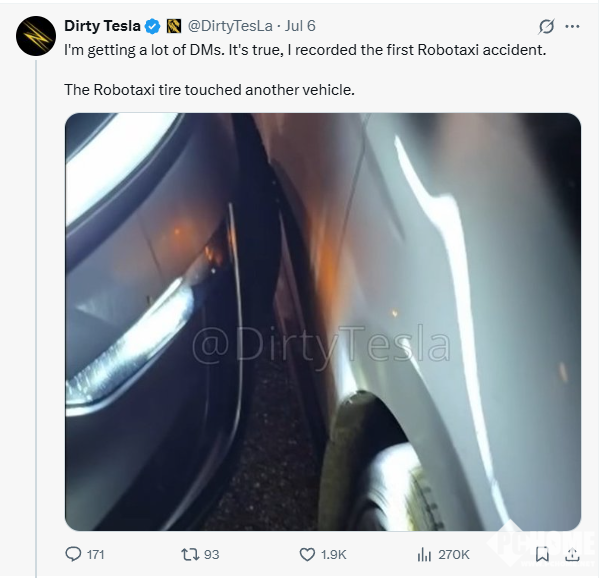Open the reply comment icon
The width and height of the screenshot is (604, 578).
73,554
